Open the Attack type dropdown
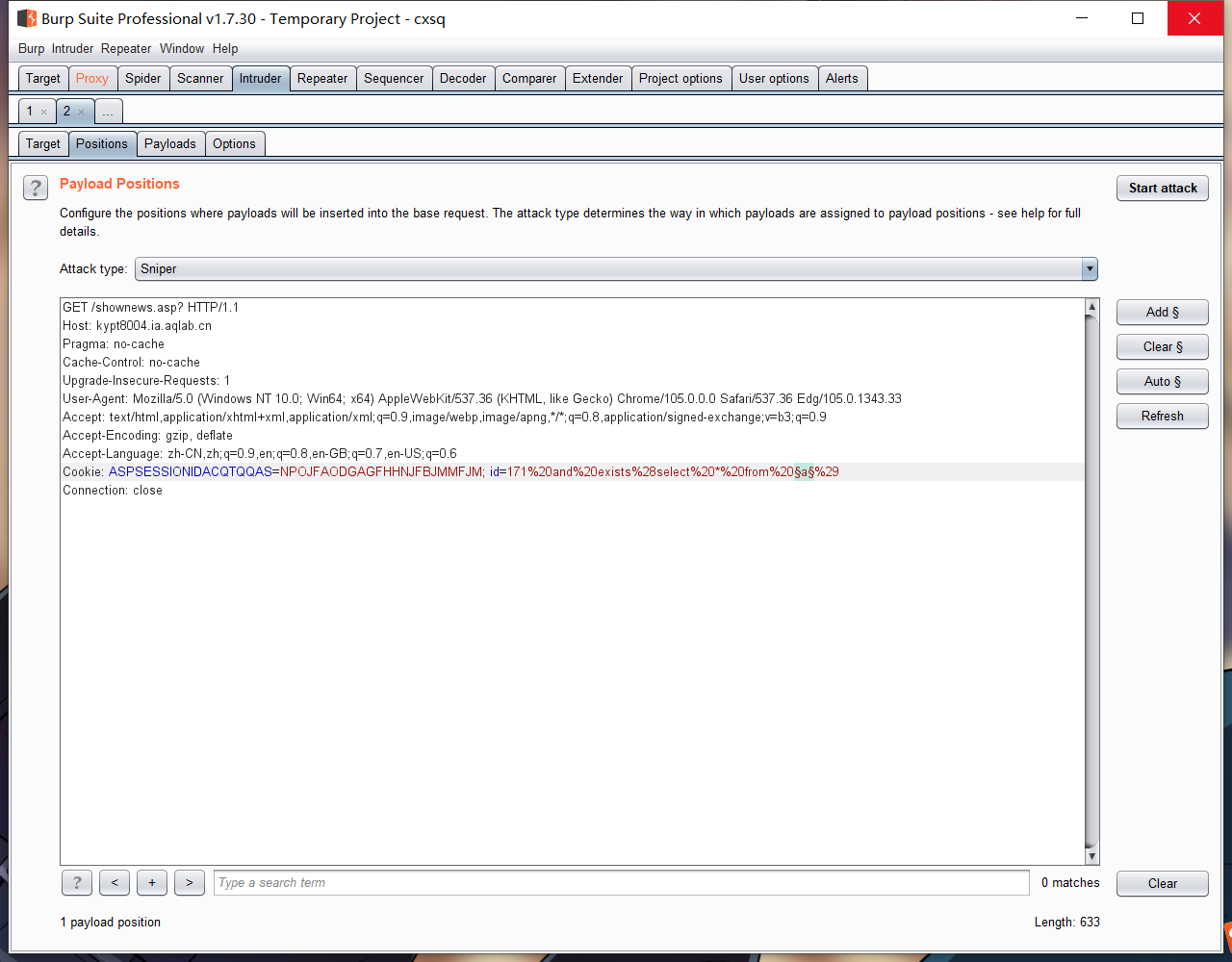Image resolution: width=1232 pixels, height=962 pixels. (616, 269)
